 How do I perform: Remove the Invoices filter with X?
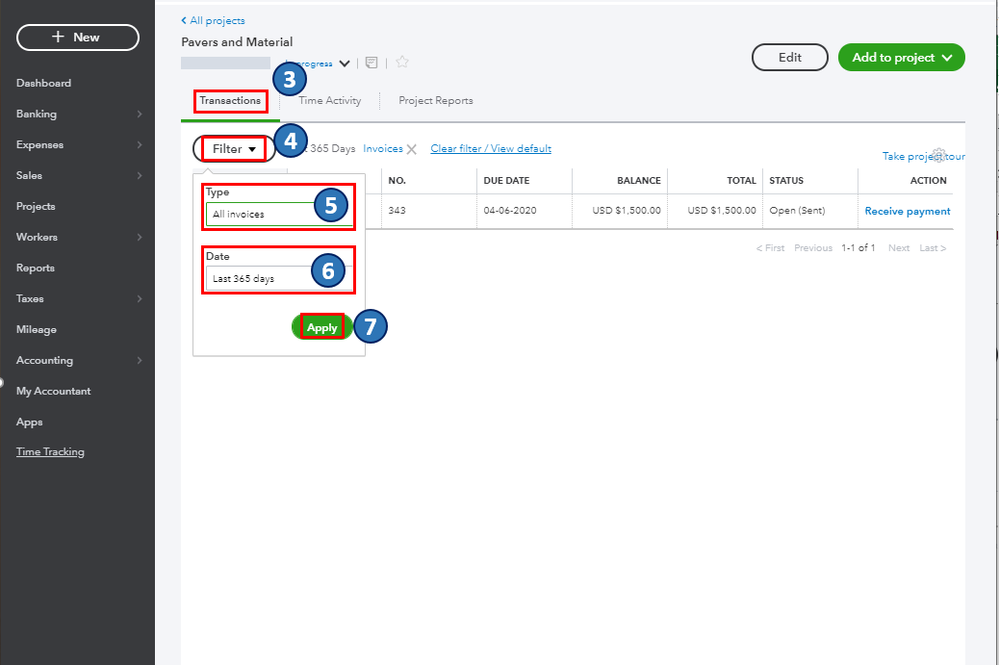pos(412,149)
